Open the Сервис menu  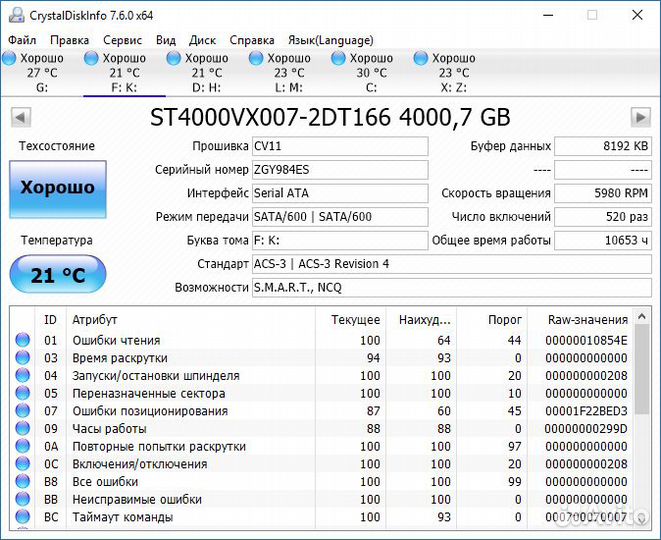pyautogui.click(x=122, y=40)
